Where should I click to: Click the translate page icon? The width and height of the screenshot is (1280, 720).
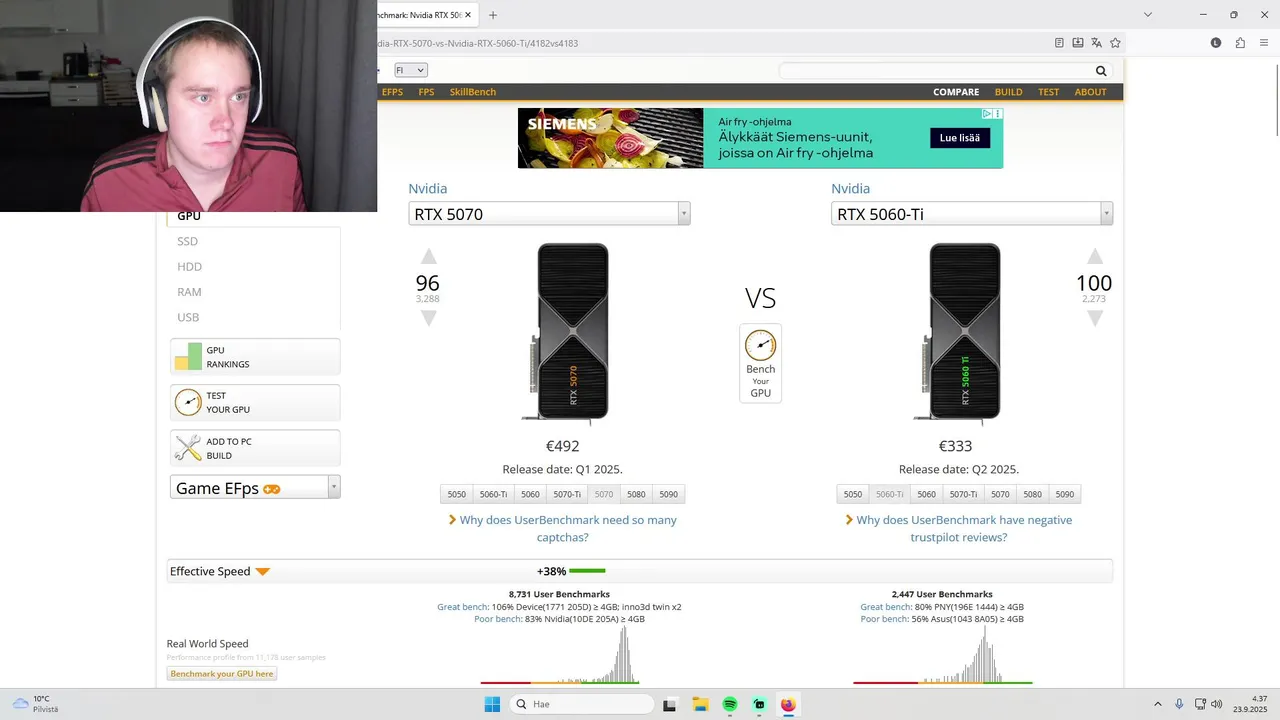[x=1097, y=43]
